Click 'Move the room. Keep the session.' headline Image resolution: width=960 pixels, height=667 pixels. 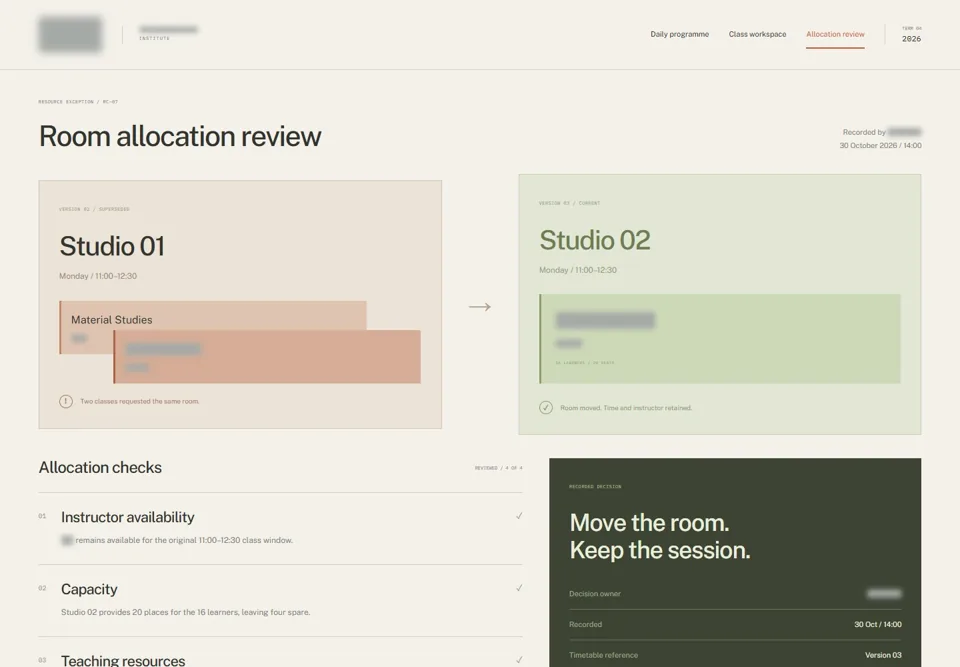pos(659,537)
